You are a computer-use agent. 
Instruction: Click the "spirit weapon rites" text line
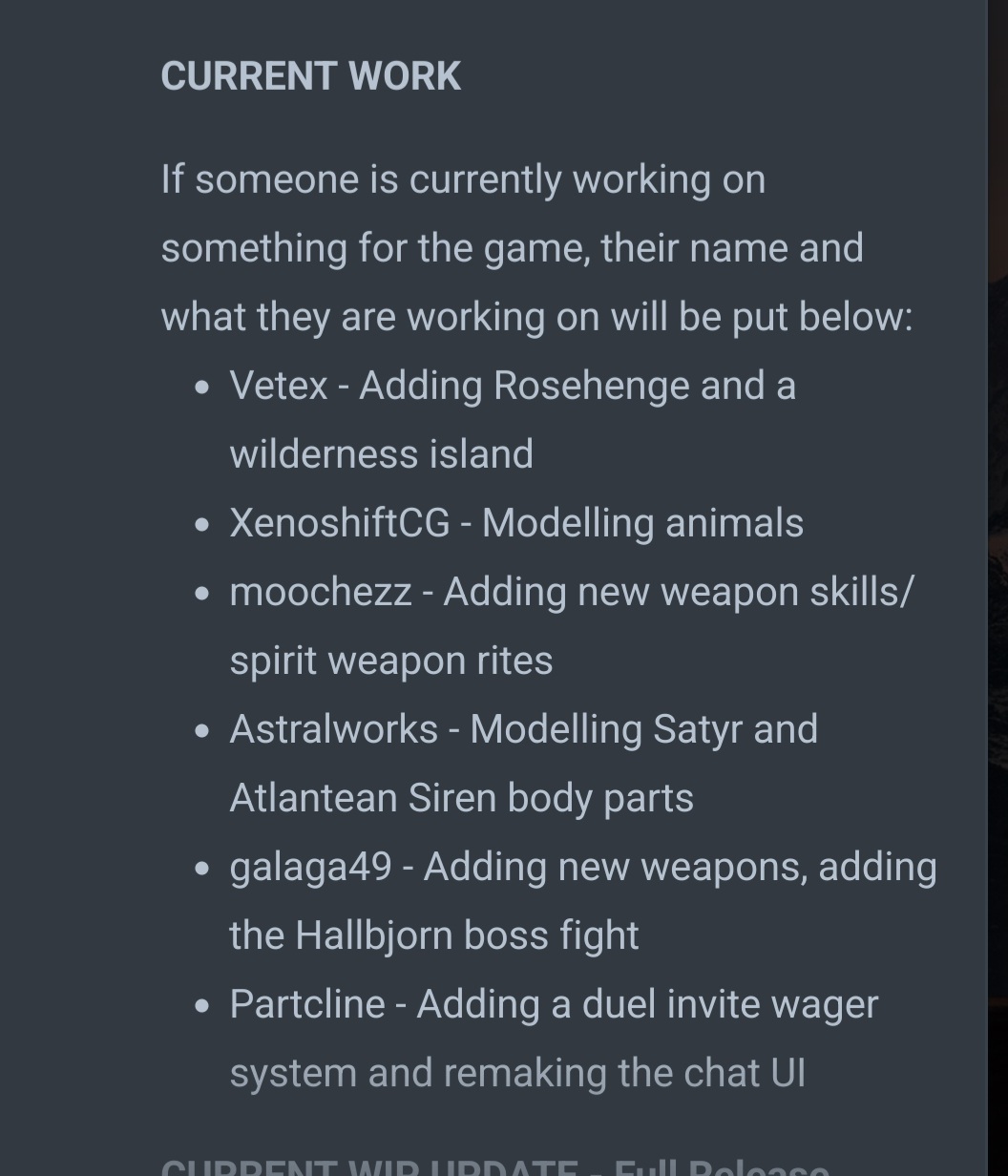(x=391, y=661)
